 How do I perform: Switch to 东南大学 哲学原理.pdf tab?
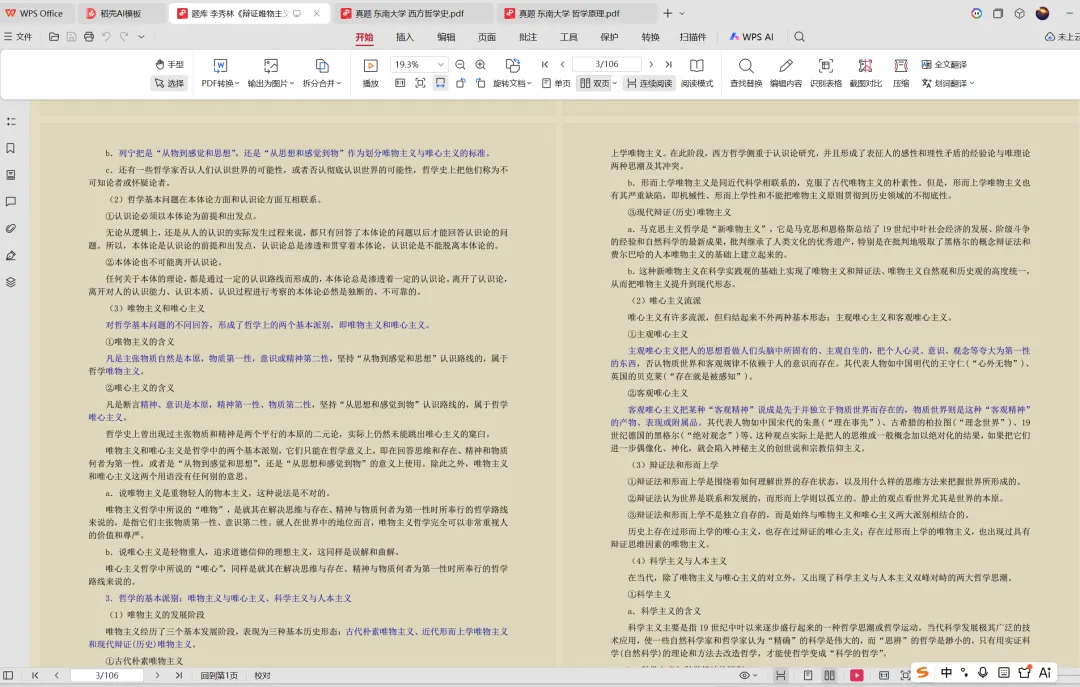[x=575, y=13]
